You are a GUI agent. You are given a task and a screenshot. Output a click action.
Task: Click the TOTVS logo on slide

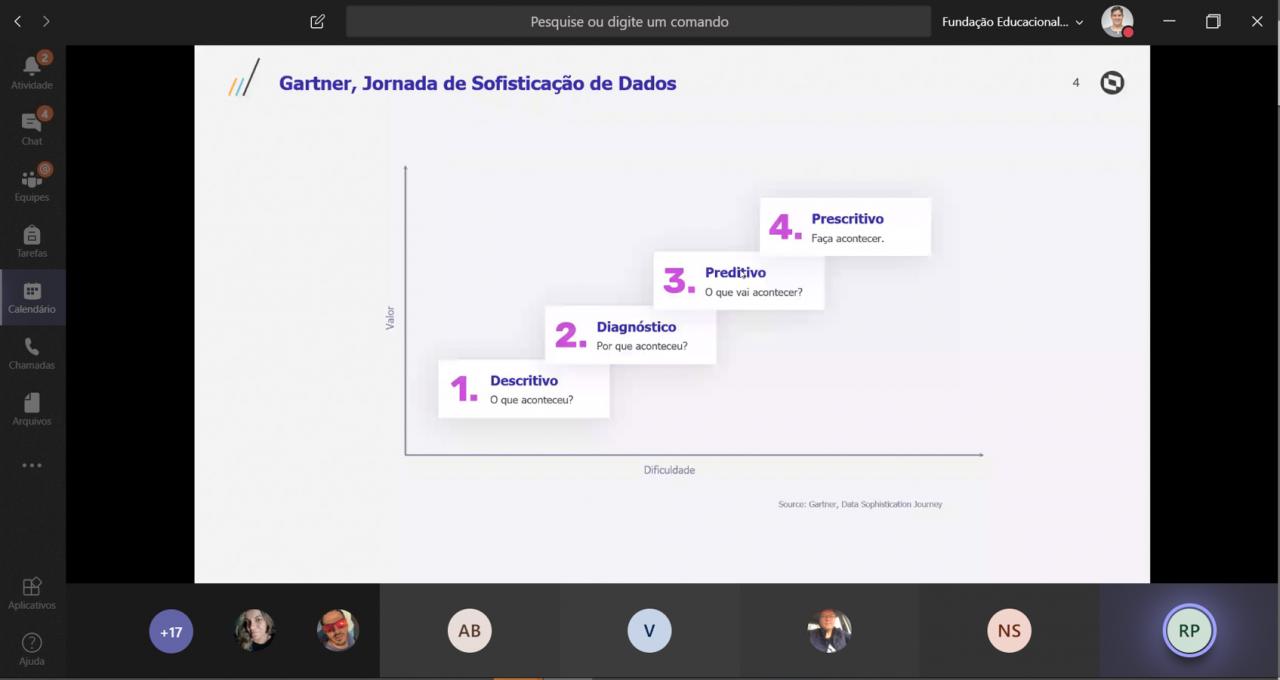pos(1112,83)
